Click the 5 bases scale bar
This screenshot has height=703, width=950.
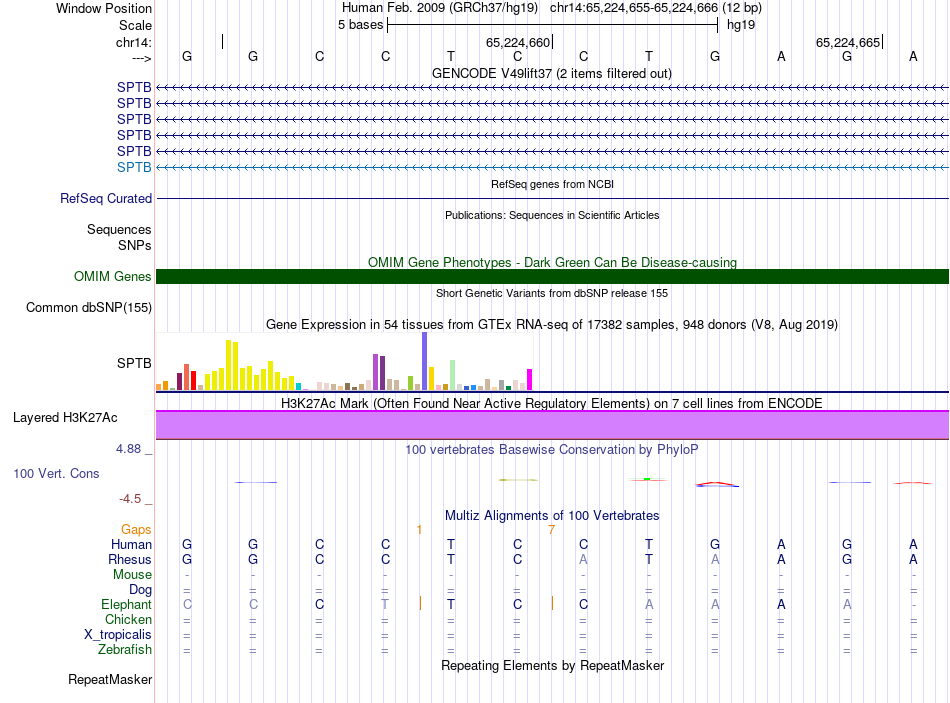coord(552,25)
